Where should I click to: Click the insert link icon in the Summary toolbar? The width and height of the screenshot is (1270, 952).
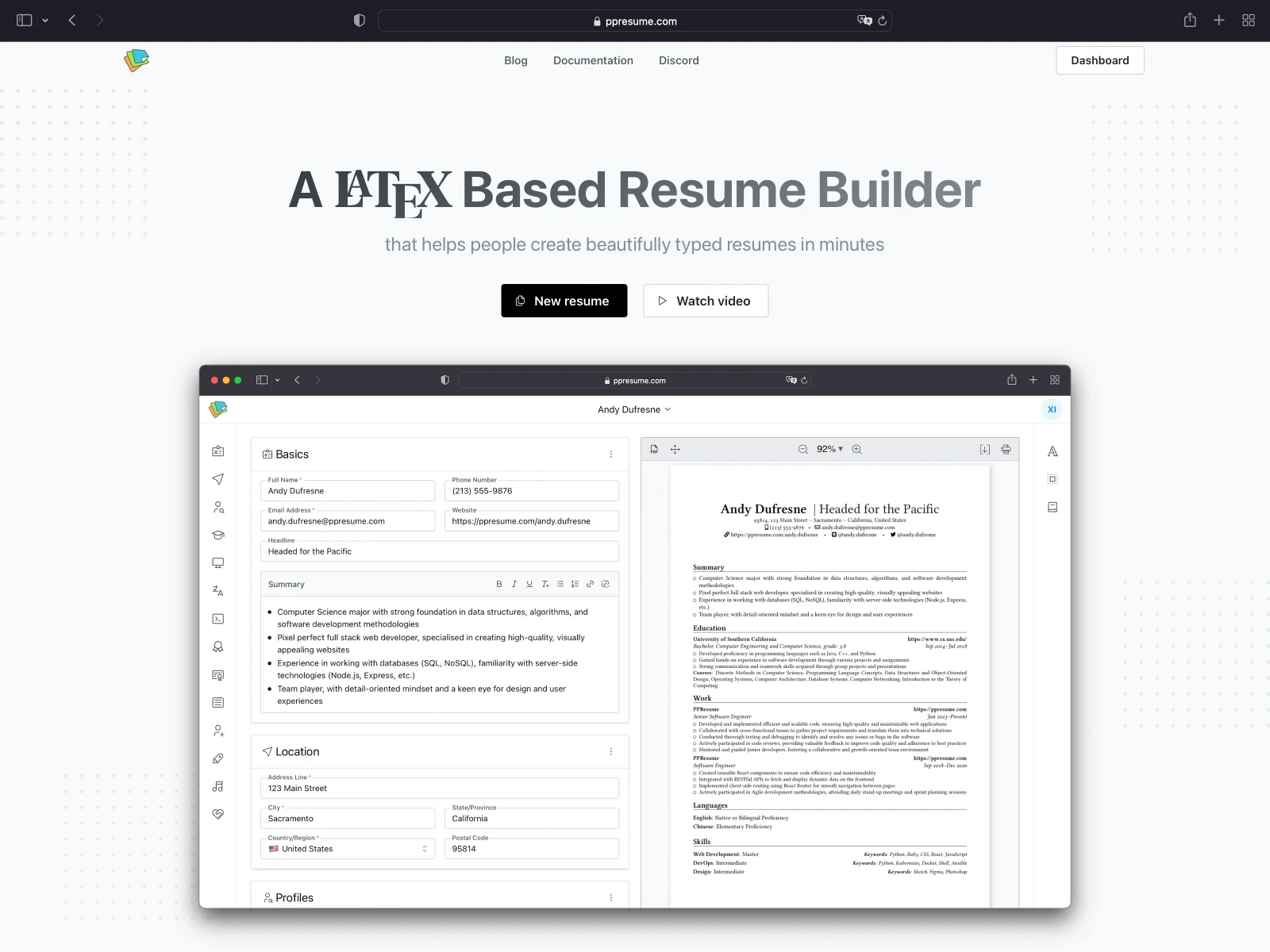pos(590,584)
